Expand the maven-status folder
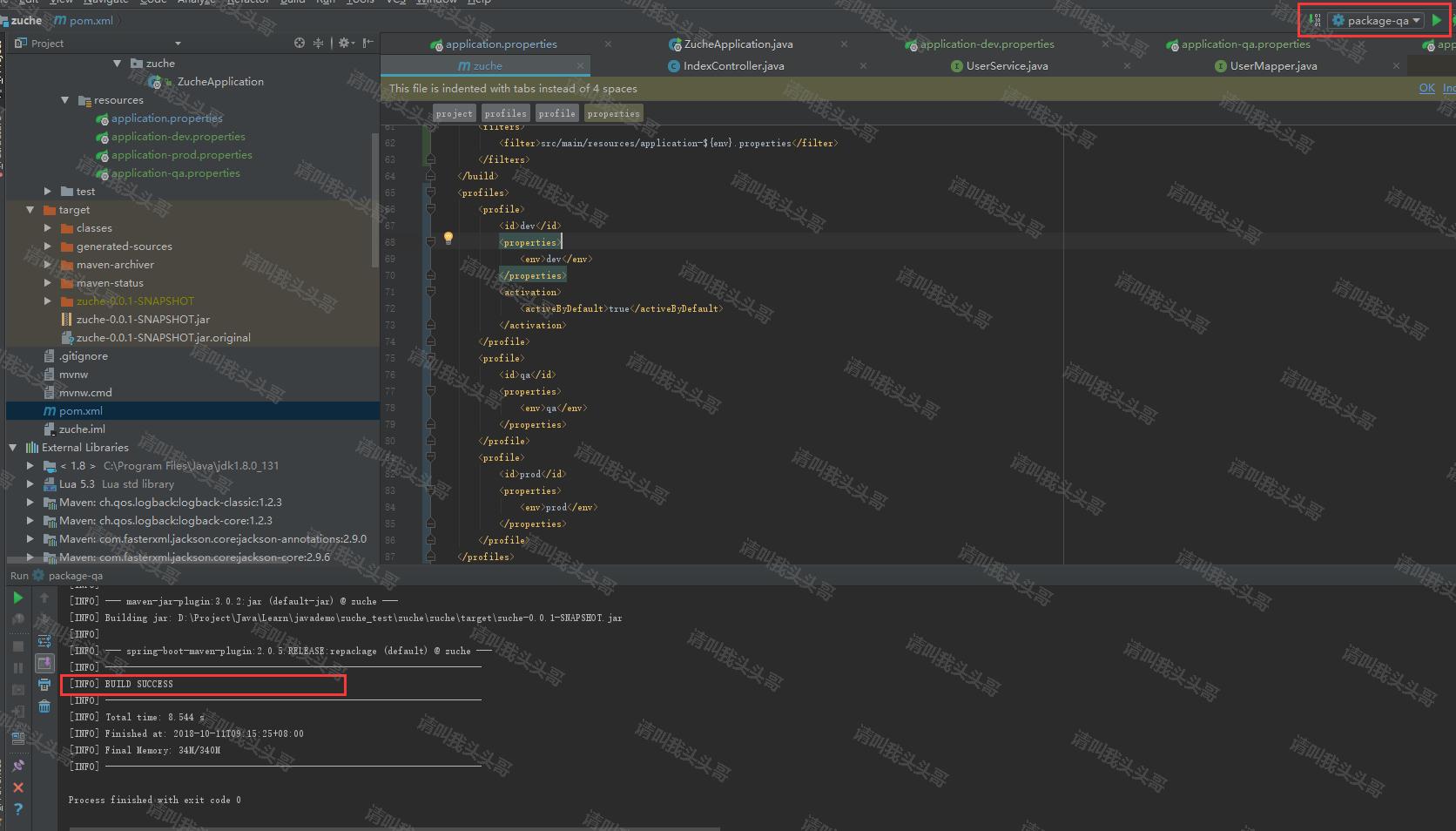1456x831 pixels. pos(48,283)
